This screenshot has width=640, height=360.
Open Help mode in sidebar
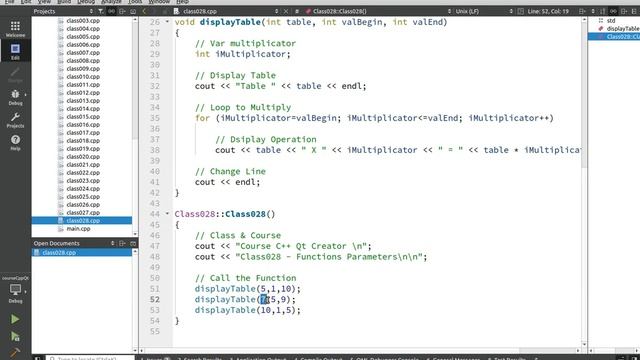pos(15,143)
